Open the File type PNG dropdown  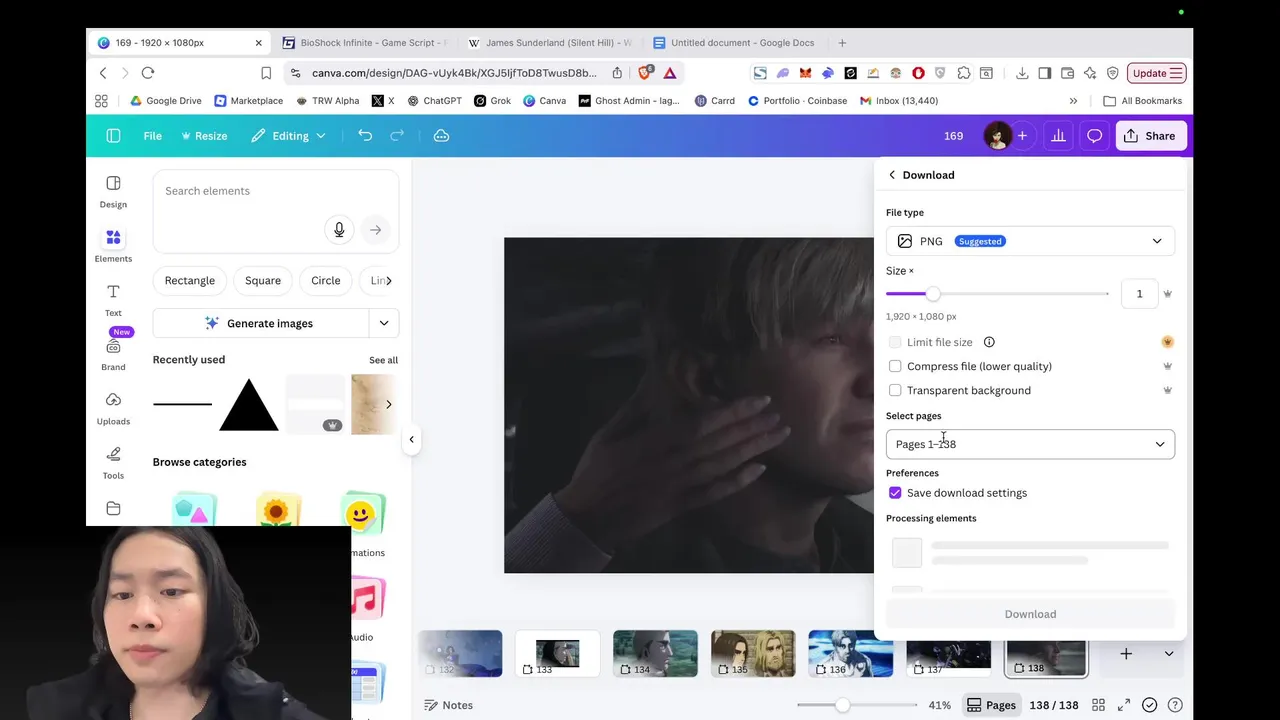1030,241
